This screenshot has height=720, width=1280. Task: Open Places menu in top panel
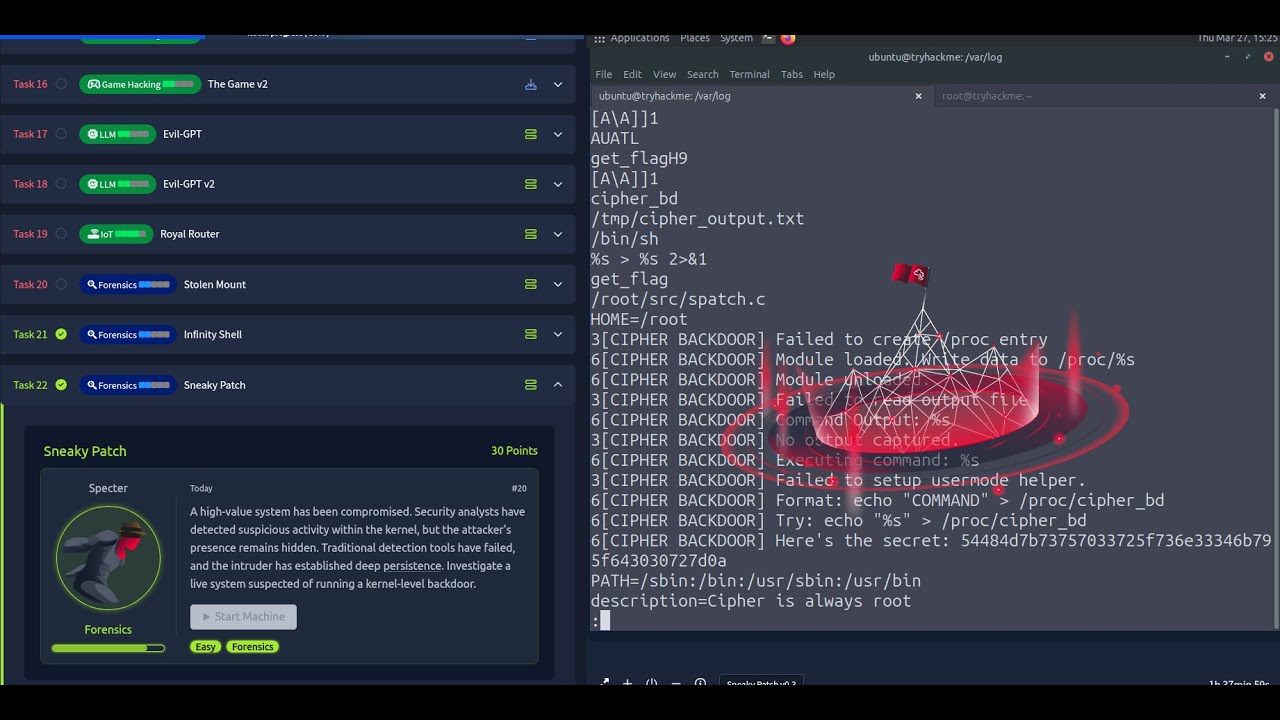695,38
